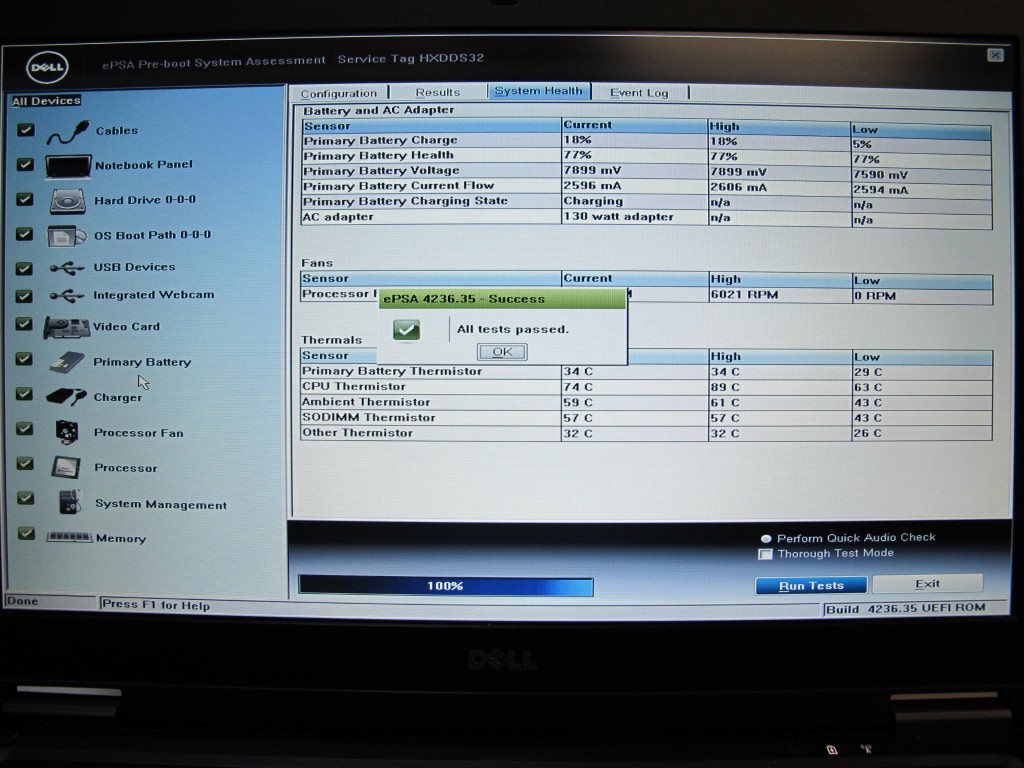1024x768 pixels.
Task: Click the Charger icon
Action: (67, 396)
